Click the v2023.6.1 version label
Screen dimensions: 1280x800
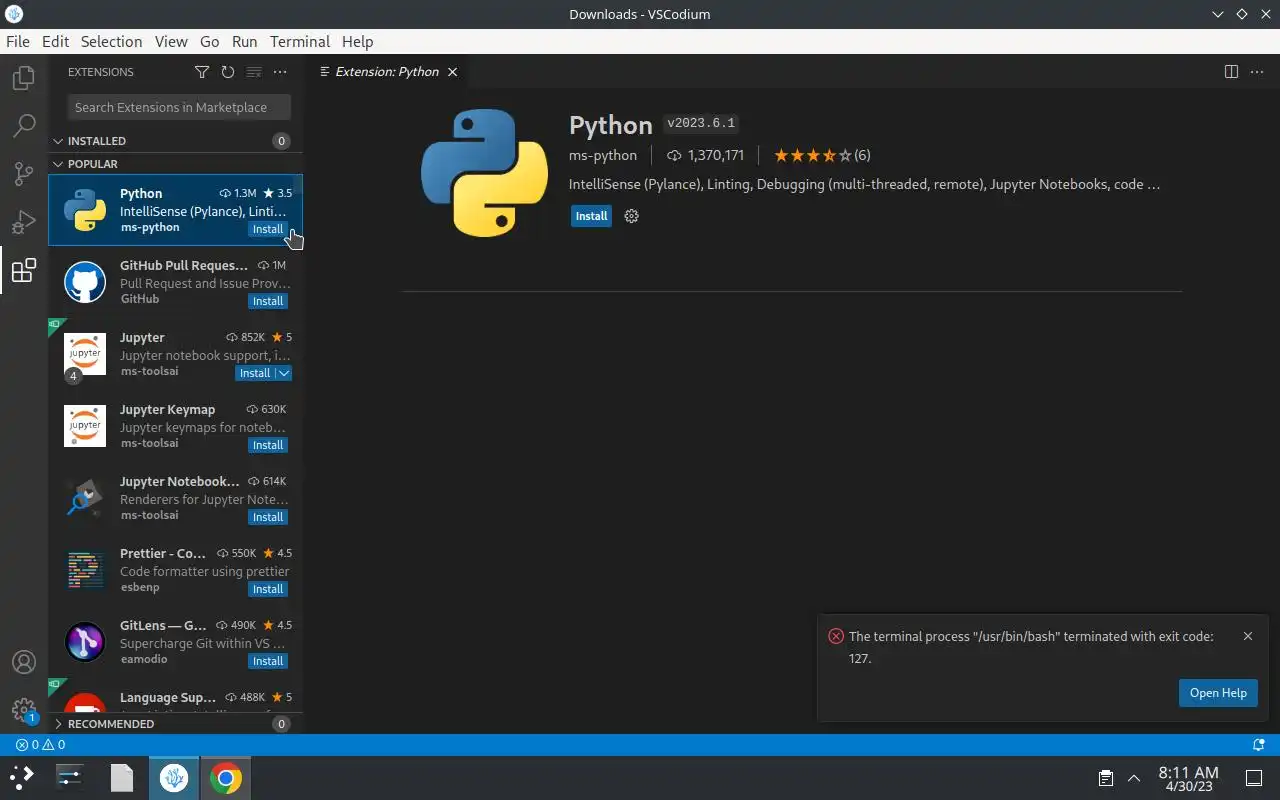coord(701,123)
